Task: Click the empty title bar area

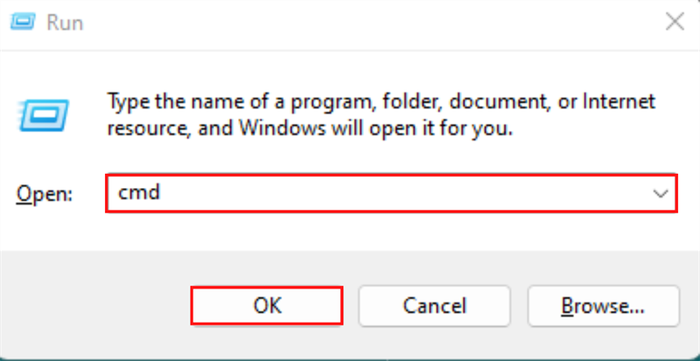Action: coord(371,21)
